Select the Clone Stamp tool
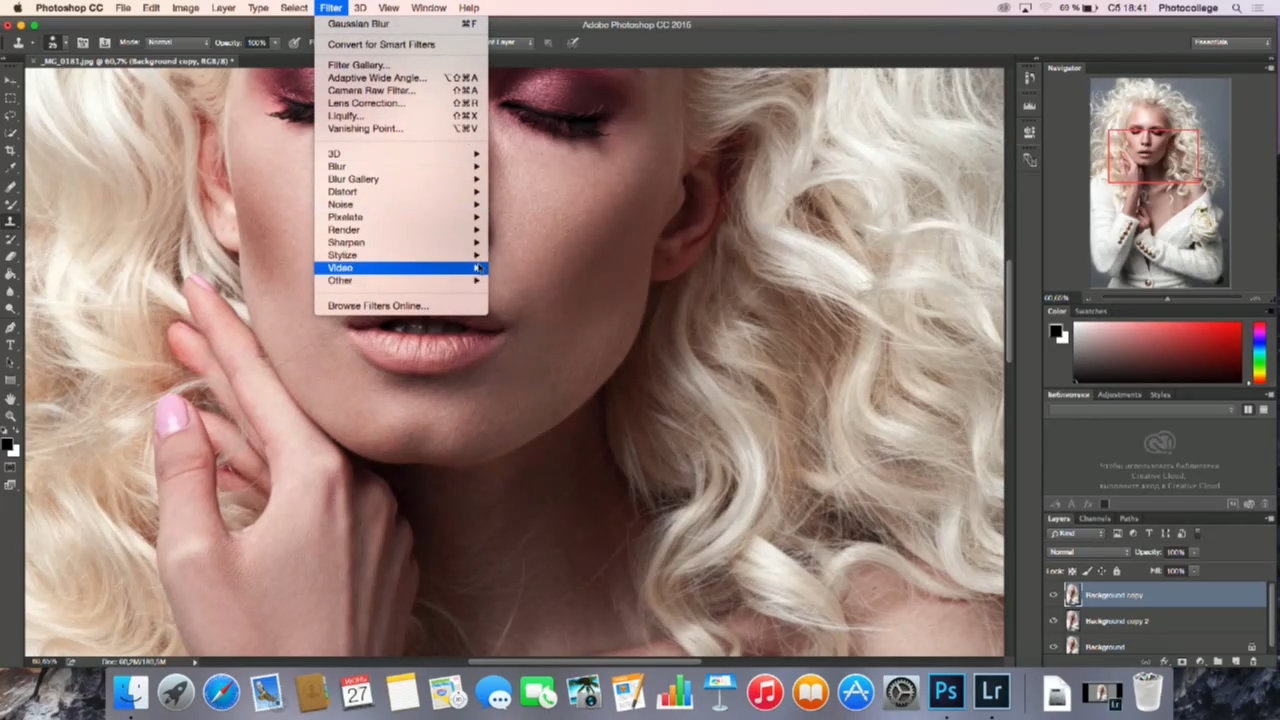Screen dimensions: 1280x720 point(10,221)
